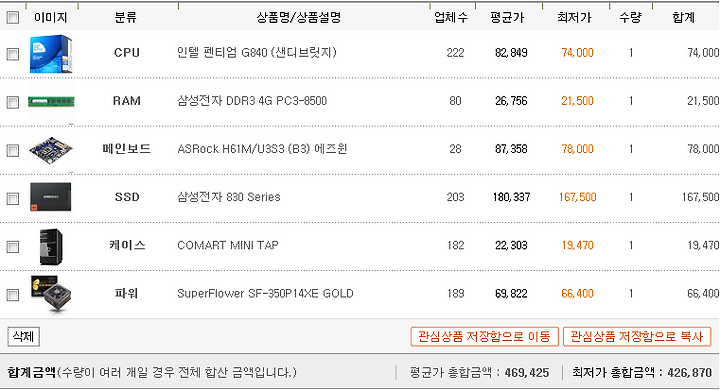Toggle the select-all checkbox in header
The image size is (720, 390).
click(x=13, y=17)
